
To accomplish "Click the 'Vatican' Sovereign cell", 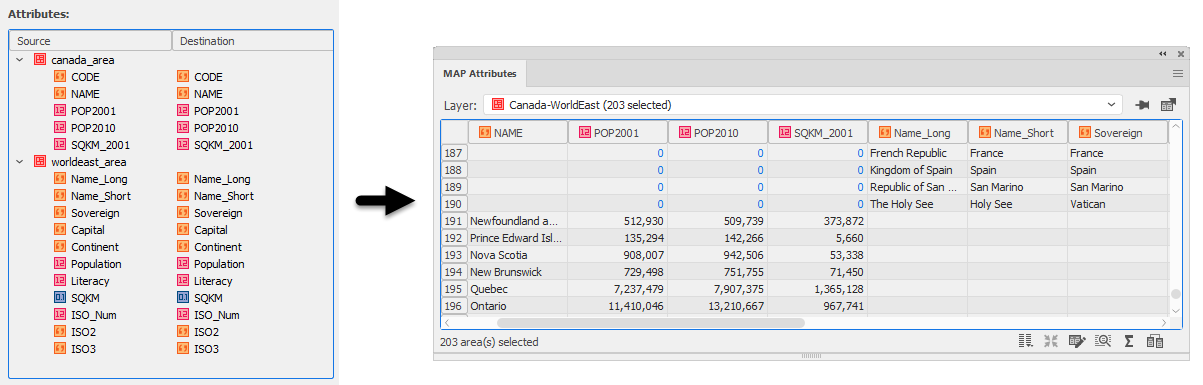I will coord(1118,204).
